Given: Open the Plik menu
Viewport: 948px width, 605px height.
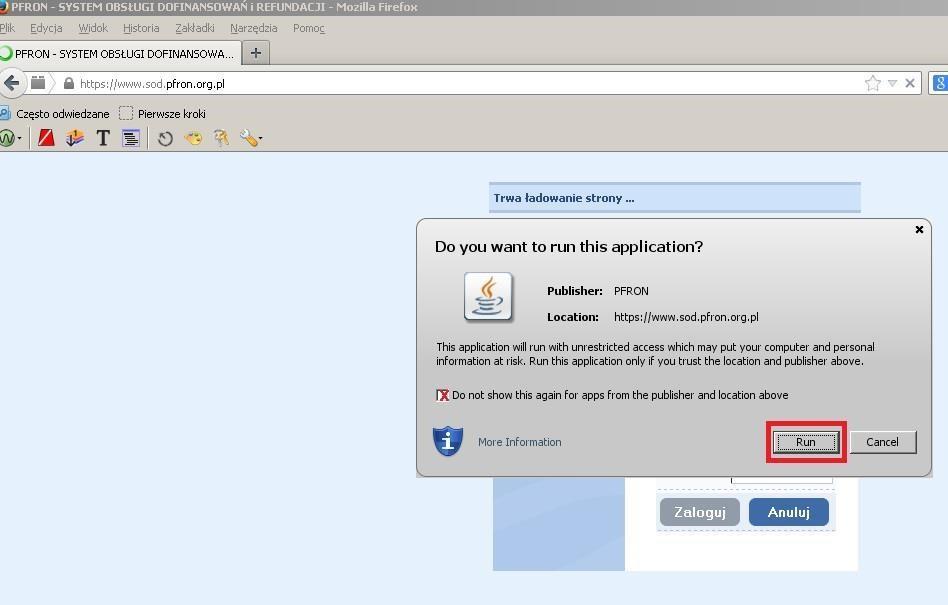Looking at the screenshot, I should click(7, 28).
